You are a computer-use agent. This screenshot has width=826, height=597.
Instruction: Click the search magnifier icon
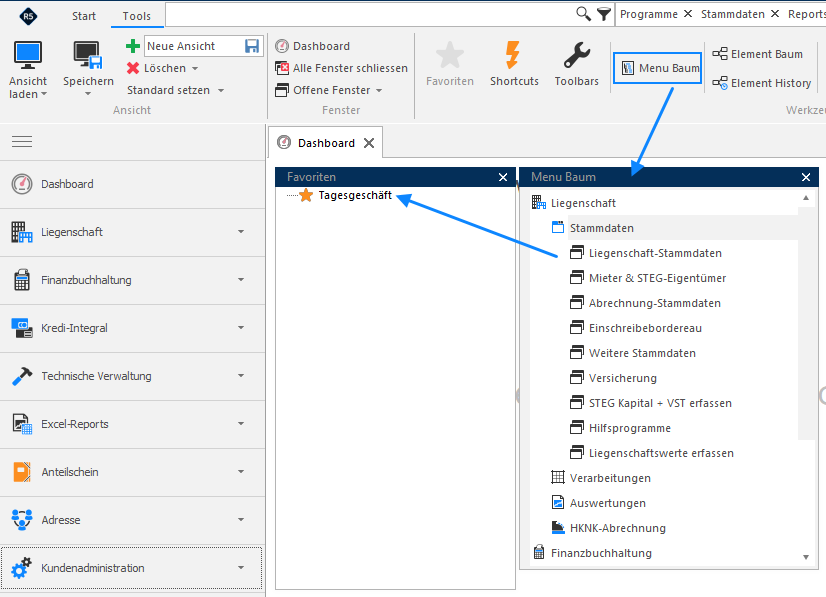pyautogui.click(x=583, y=14)
